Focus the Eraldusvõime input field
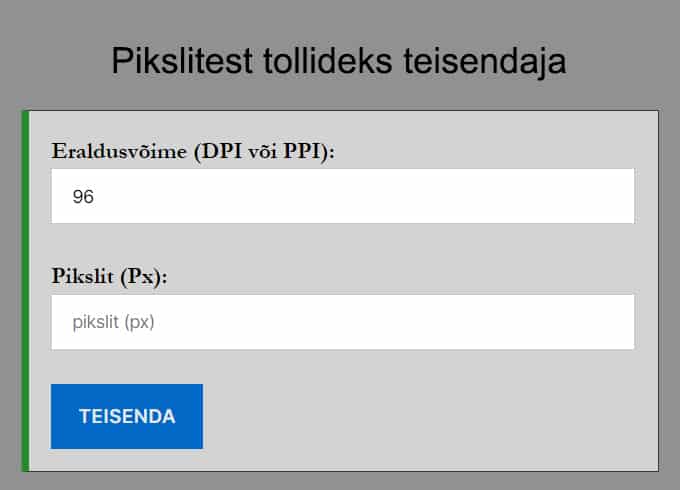The width and height of the screenshot is (680, 490). (x=343, y=196)
